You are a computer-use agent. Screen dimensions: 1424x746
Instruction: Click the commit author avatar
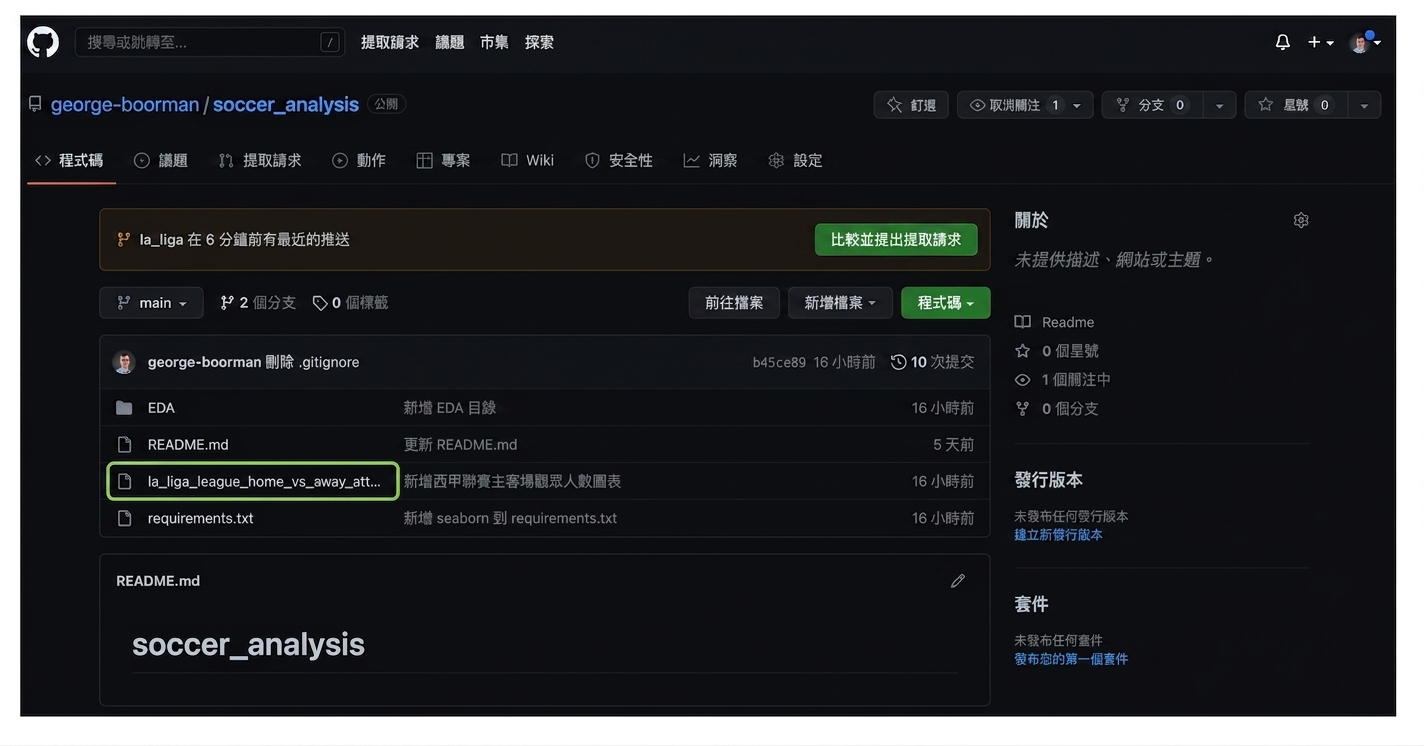click(124, 362)
